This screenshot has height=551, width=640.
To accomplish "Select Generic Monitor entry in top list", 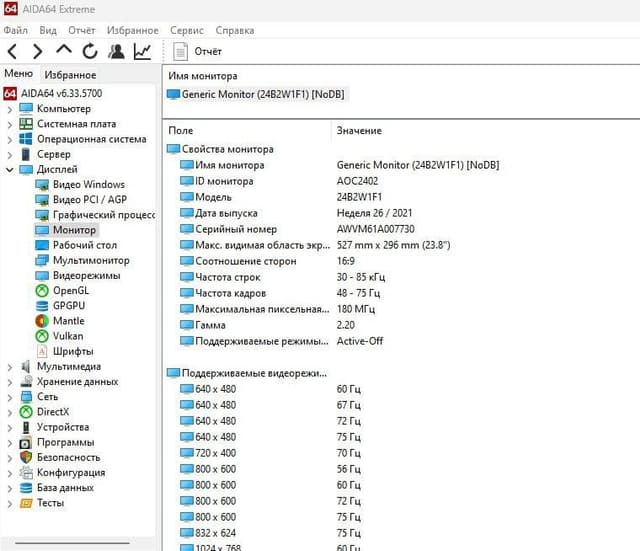I will pyautogui.click(x=256, y=94).
